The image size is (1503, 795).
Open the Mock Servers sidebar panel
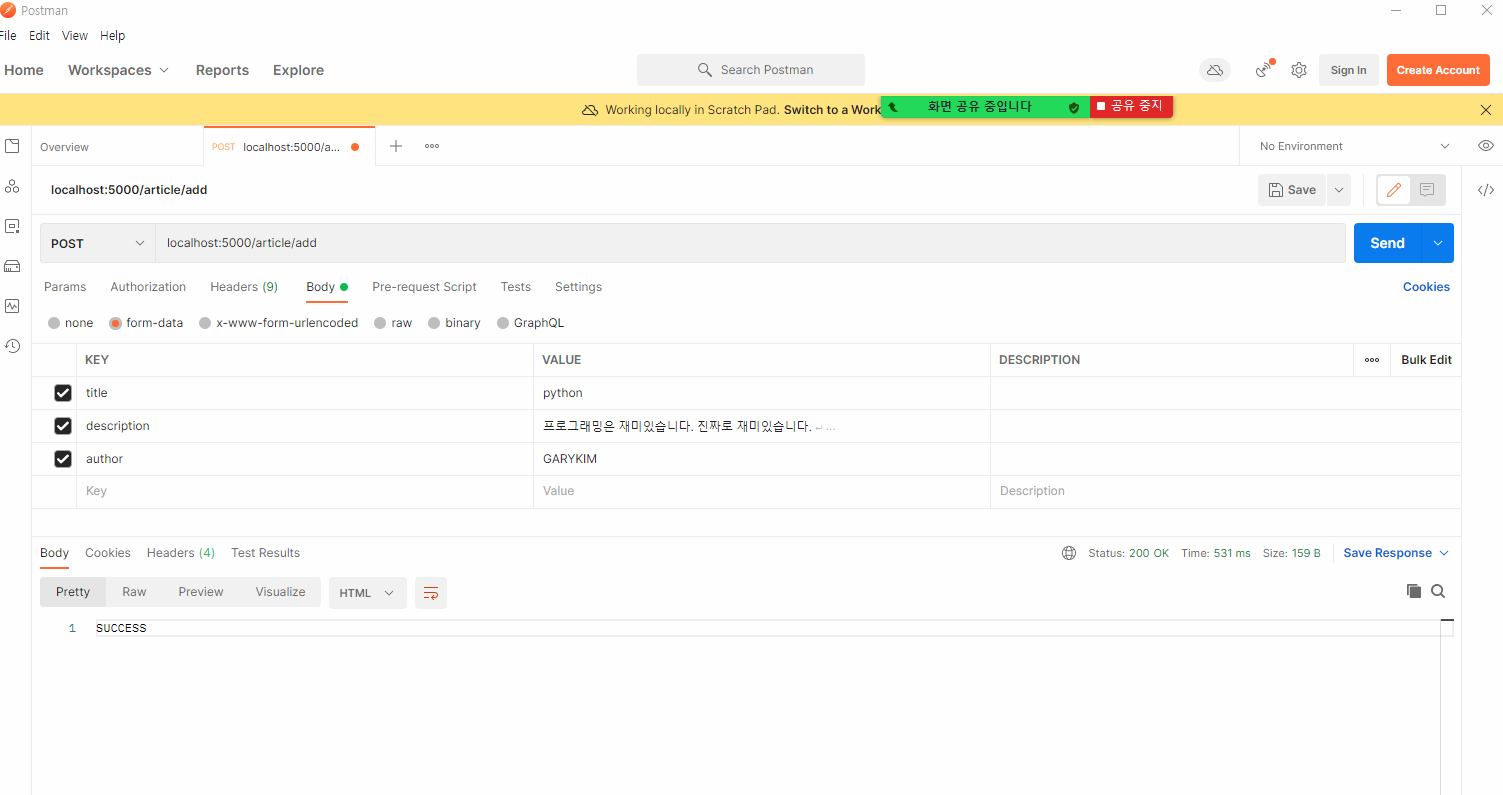[x=12, y=266]
